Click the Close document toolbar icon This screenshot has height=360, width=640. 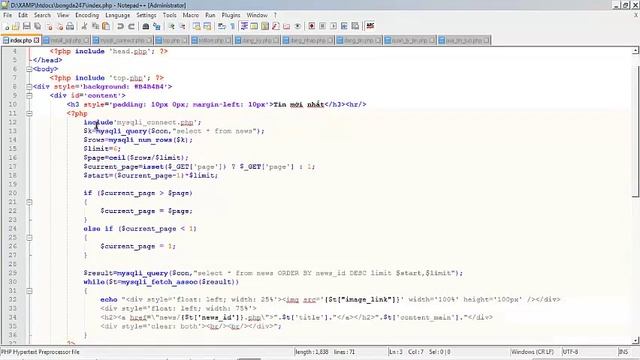tap(49, 27)
